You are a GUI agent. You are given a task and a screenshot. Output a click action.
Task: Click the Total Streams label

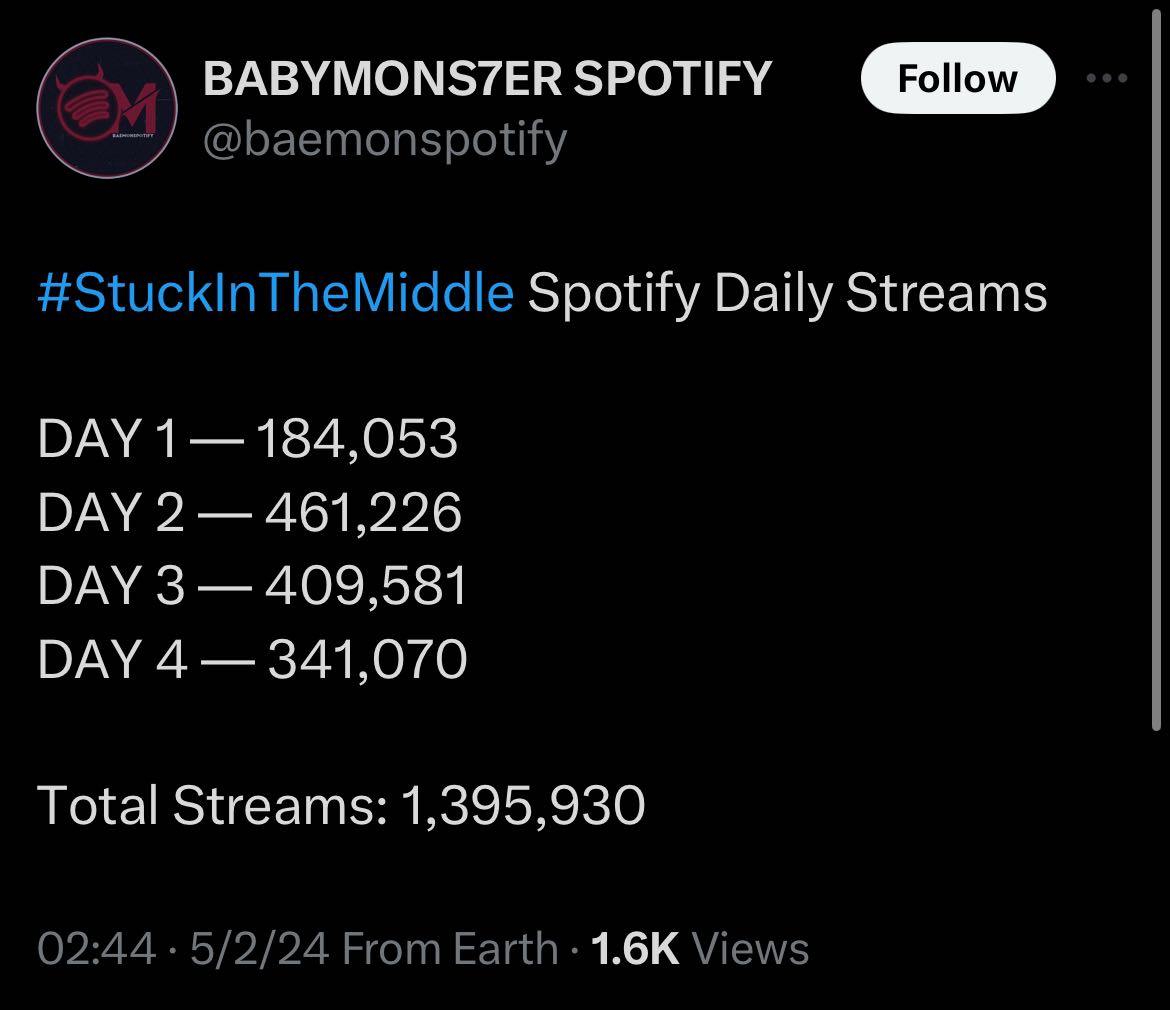pyautogui.click(x=212, y=805)
